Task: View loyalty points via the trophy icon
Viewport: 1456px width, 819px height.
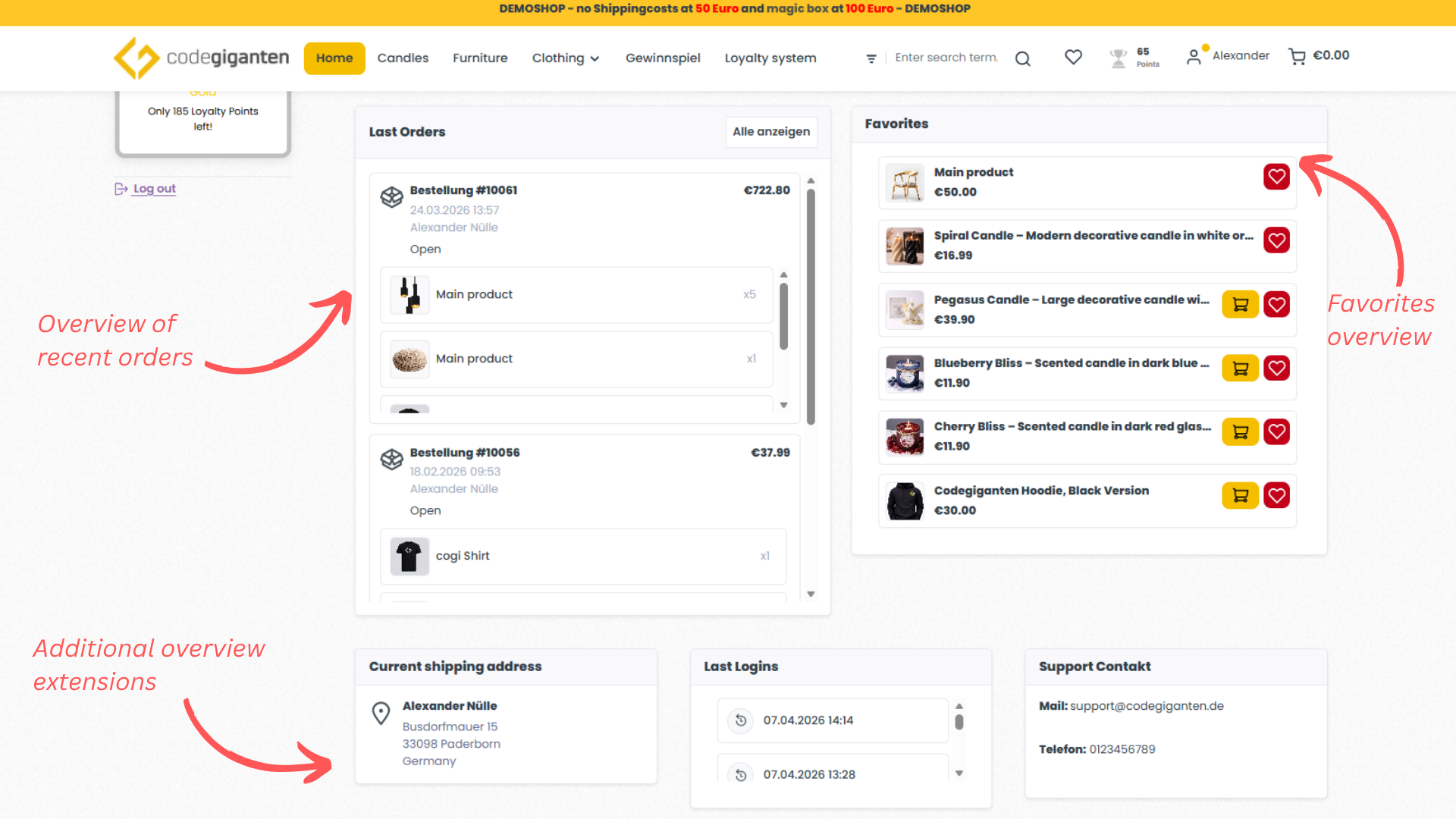Action: [1117, 57]
